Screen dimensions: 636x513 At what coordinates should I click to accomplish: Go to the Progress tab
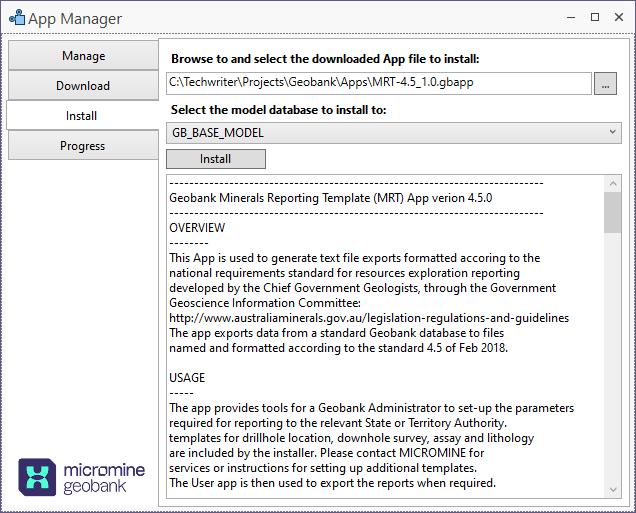click(x=82, y=146)
